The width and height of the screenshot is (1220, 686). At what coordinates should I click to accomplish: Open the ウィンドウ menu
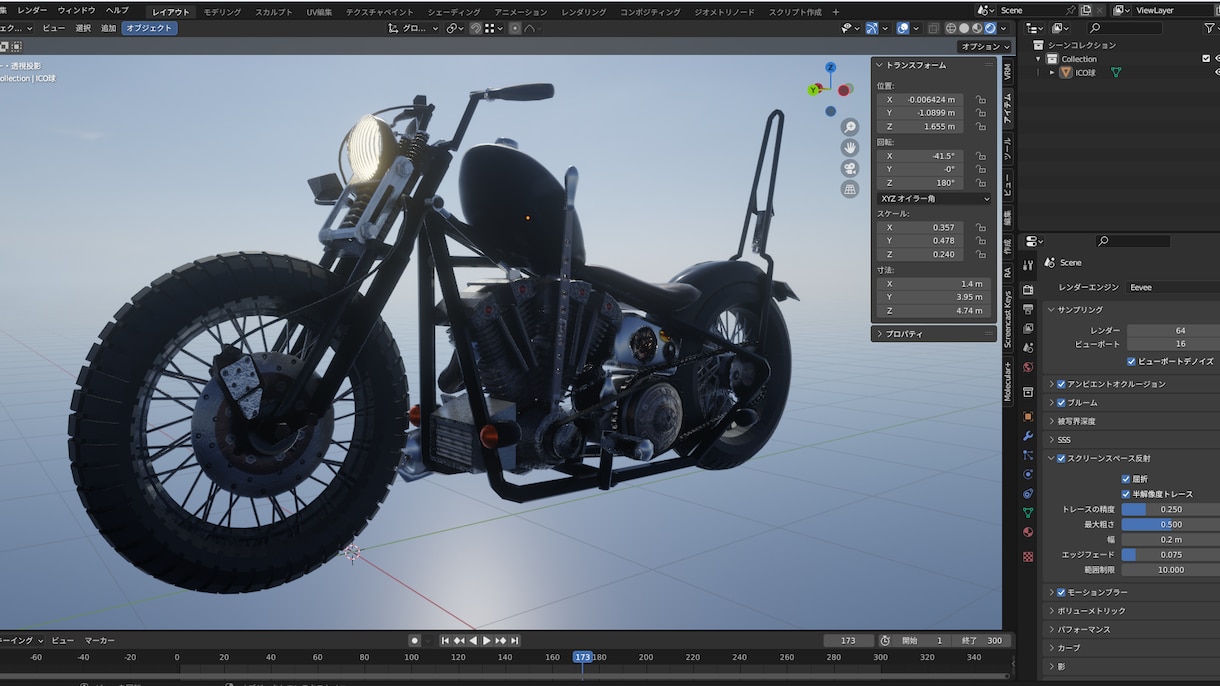tap(76, 10)
